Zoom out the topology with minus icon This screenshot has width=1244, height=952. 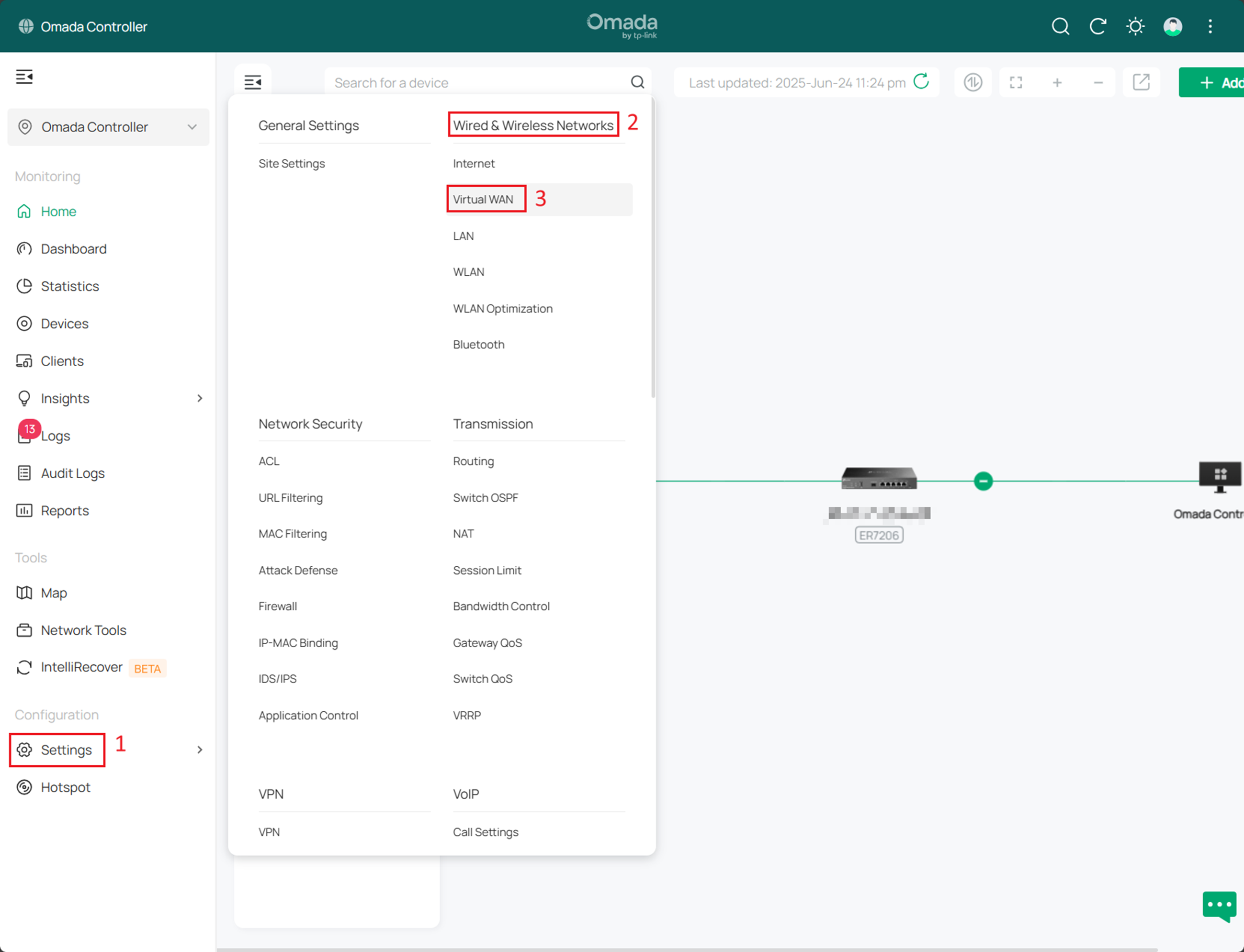(x=1098, y=83)
